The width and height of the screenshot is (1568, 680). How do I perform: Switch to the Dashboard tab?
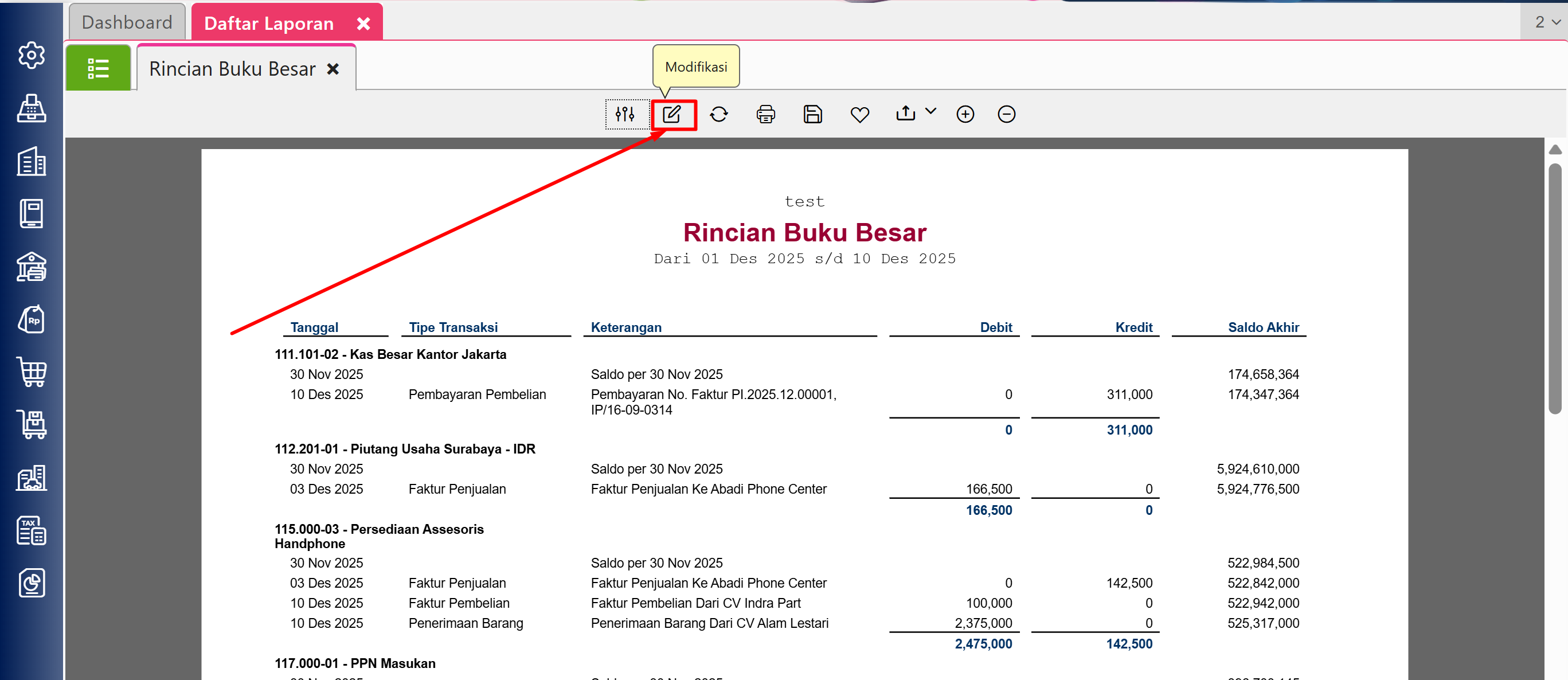click(x=127, y=22)
